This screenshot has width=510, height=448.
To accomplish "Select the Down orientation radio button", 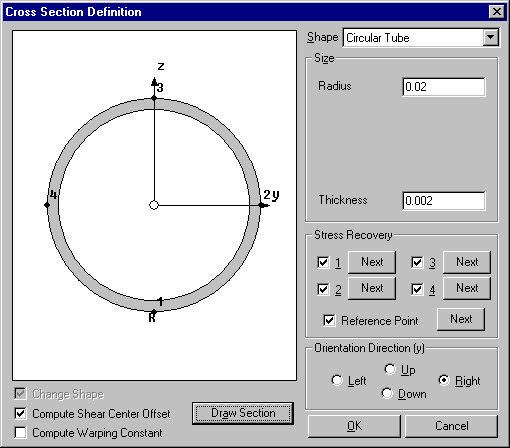I will point(387,393).
